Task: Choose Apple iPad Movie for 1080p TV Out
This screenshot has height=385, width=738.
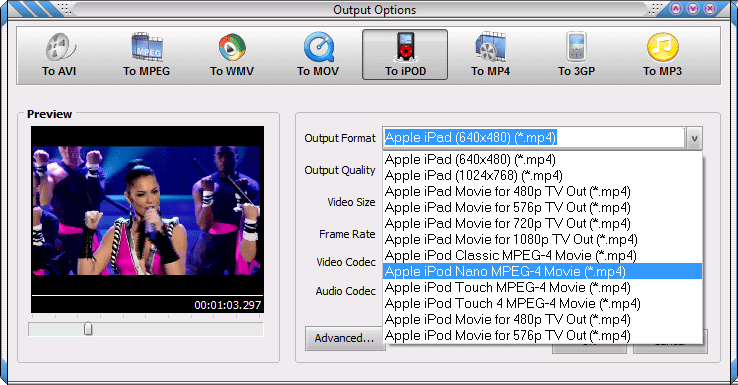Action: tap(542, 240)
